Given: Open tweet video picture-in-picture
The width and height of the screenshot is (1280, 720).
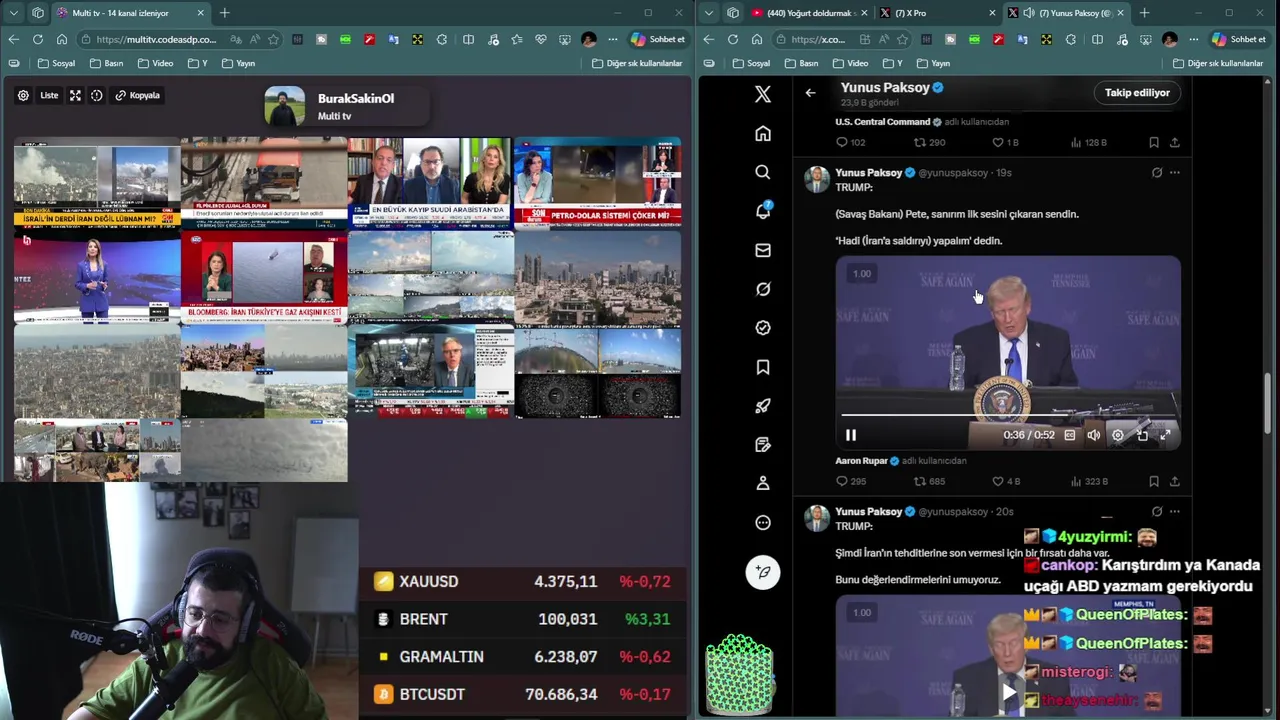Looking at the screenshot, I should pyautogui.click(x=1142, y=435).
